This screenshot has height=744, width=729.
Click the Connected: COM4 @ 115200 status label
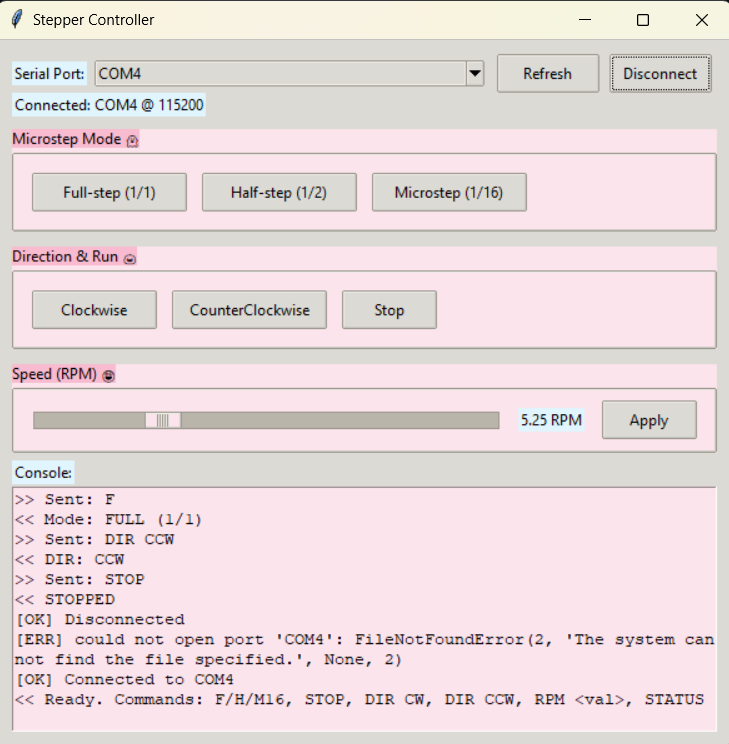[x=110, y=105]
